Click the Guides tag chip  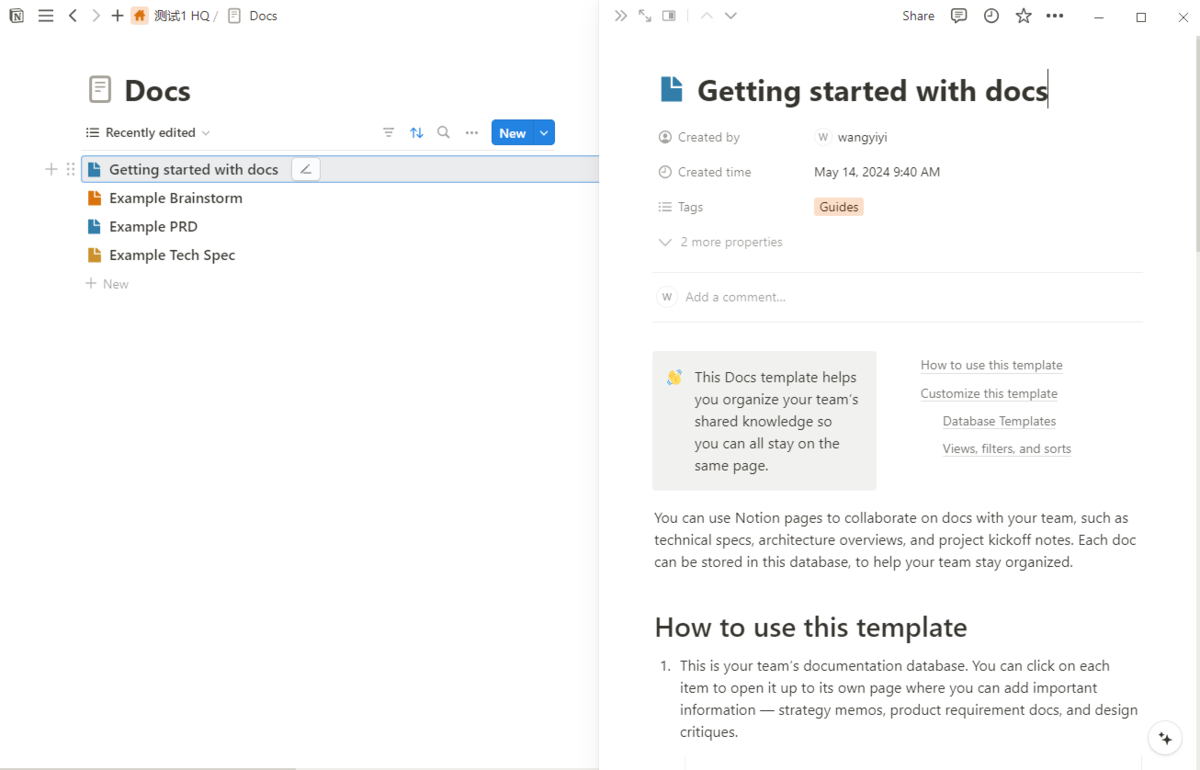[838, 207]
